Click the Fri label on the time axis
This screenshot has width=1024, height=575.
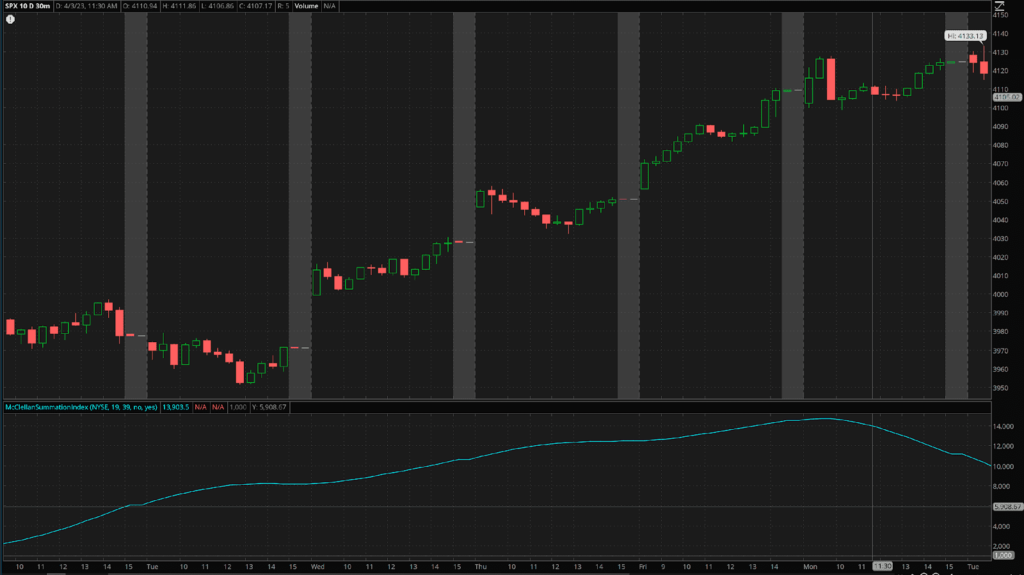(643, 567)
